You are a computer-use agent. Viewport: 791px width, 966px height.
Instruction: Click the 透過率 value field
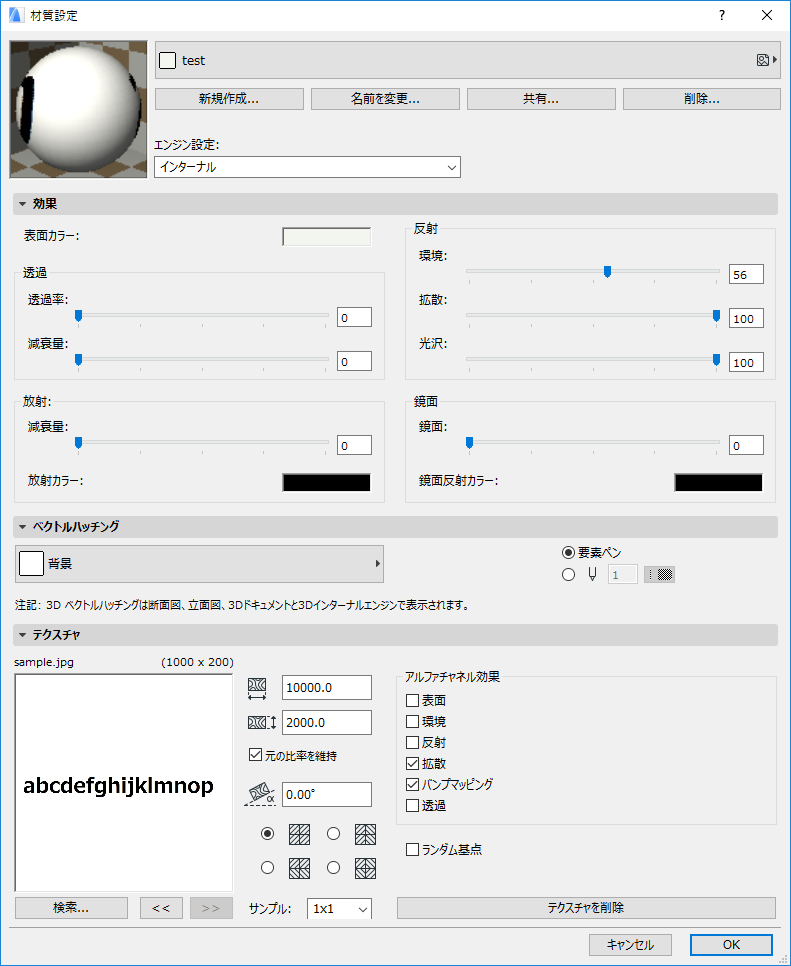tap(354, 318)
